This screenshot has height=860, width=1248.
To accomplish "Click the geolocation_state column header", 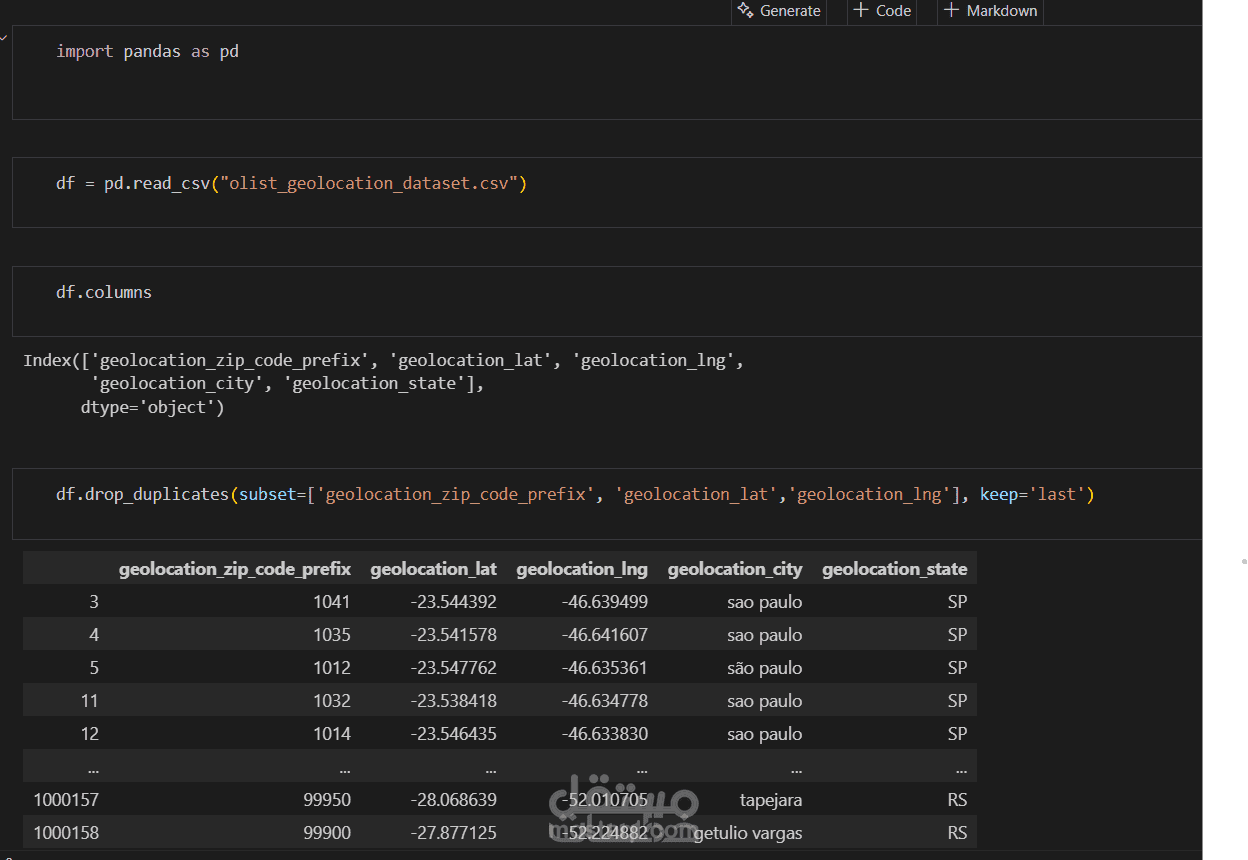I will point(894,569).
